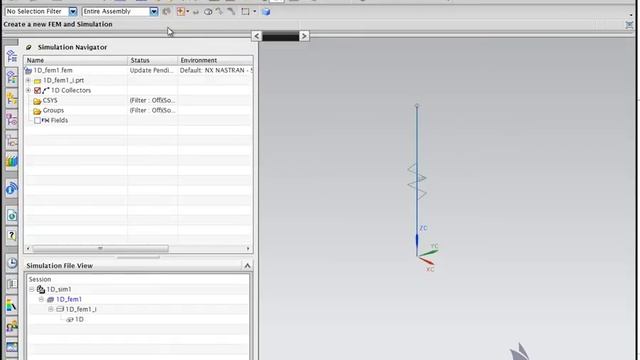Collapse the 1D_sim1 session node

click(x=31, y=289)
